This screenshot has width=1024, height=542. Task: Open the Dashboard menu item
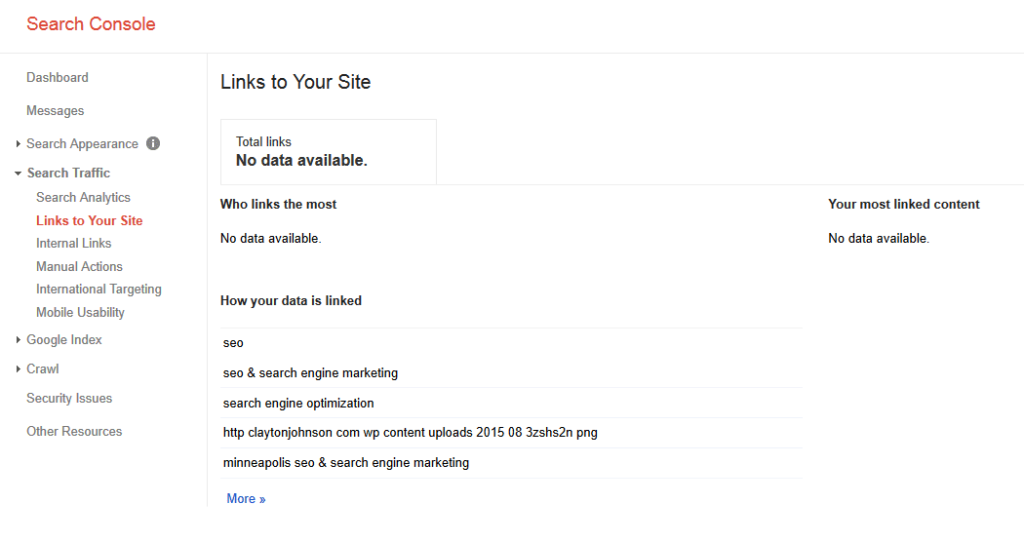(57, 77)
